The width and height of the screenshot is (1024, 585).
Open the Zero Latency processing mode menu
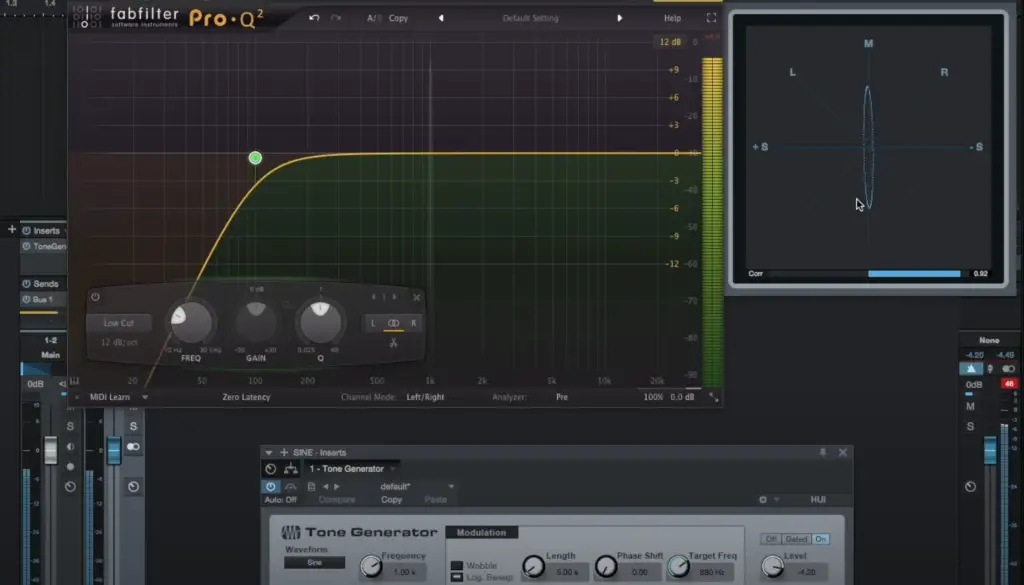click(x=246, y=397)
